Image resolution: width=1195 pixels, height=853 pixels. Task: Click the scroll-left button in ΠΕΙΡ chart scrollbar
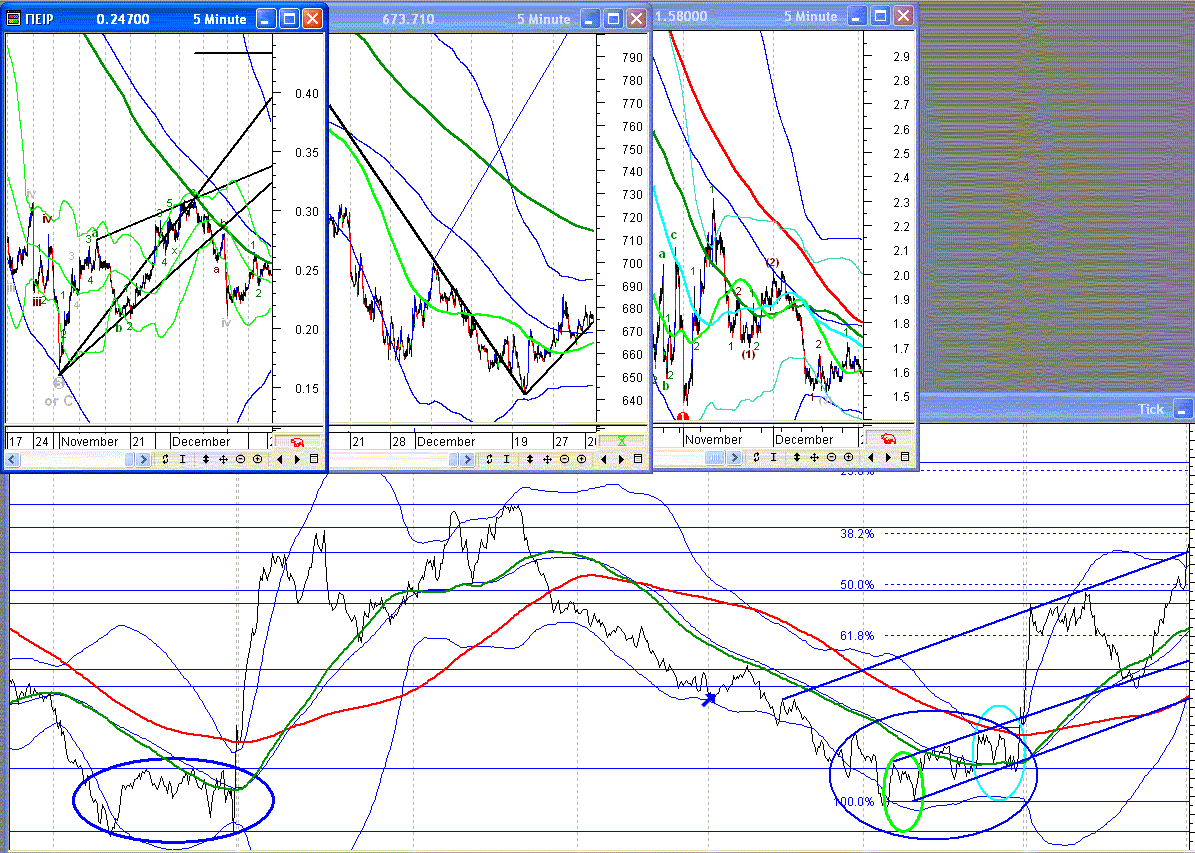click(12, 459)
